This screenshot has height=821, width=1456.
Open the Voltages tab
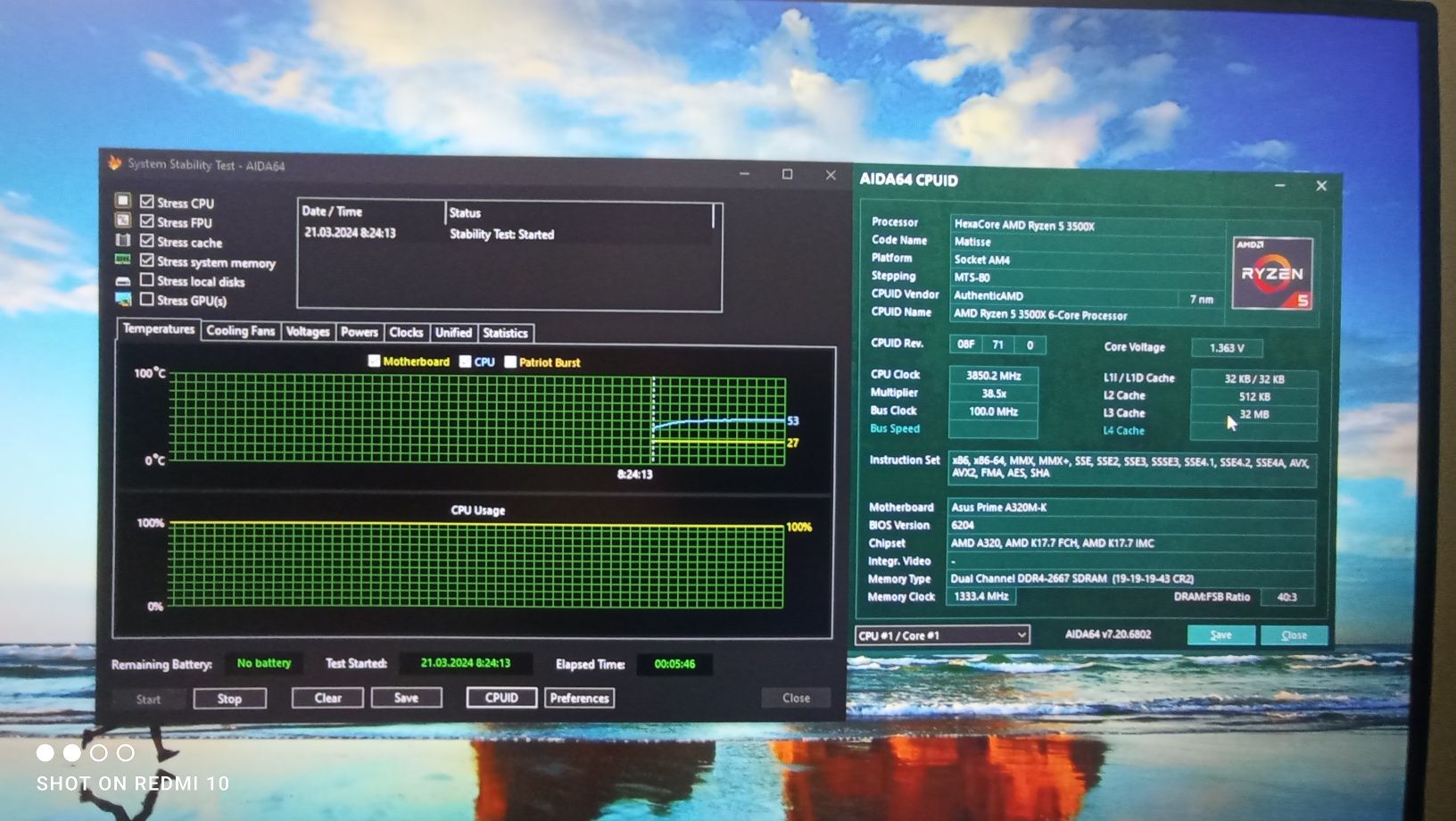click(308, 332)
